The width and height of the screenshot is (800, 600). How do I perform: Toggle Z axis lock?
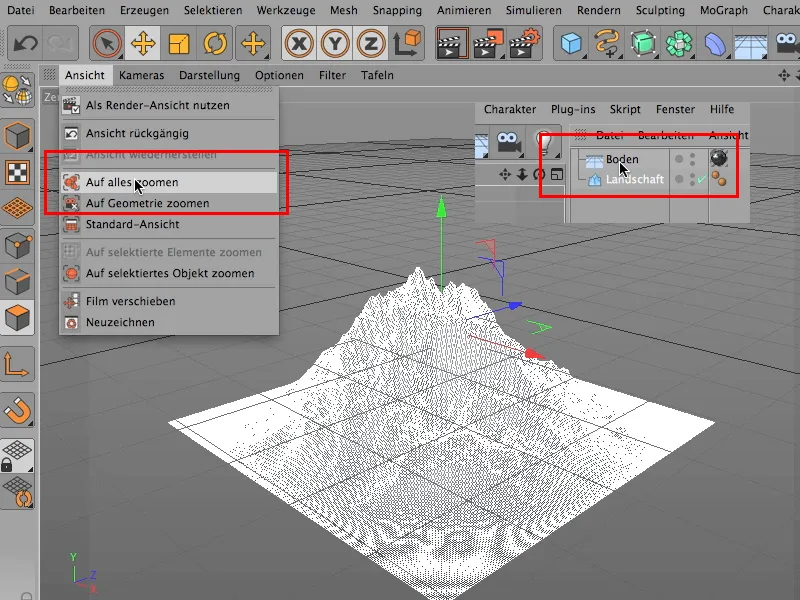pos(371,43)
